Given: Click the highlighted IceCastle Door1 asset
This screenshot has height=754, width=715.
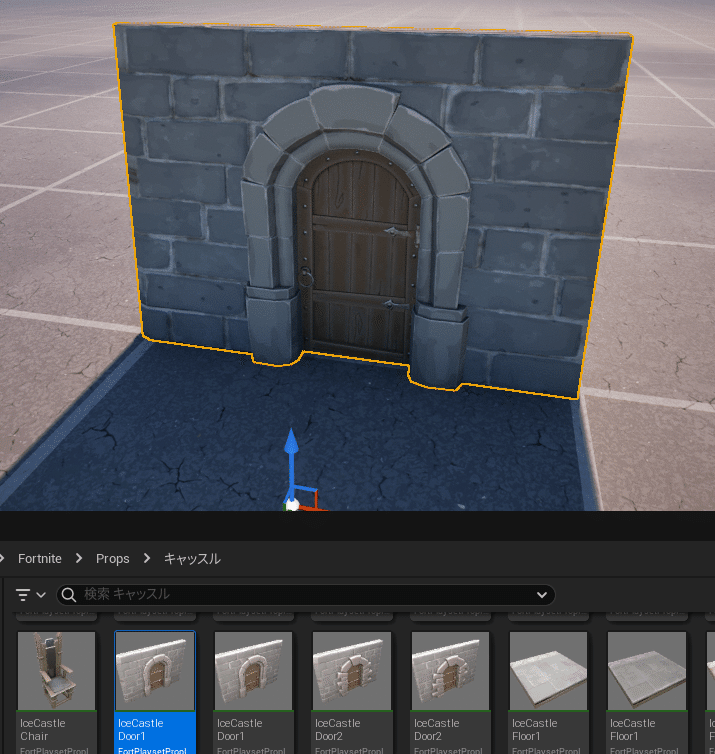Looking at the screenshot, I should 155,692.
